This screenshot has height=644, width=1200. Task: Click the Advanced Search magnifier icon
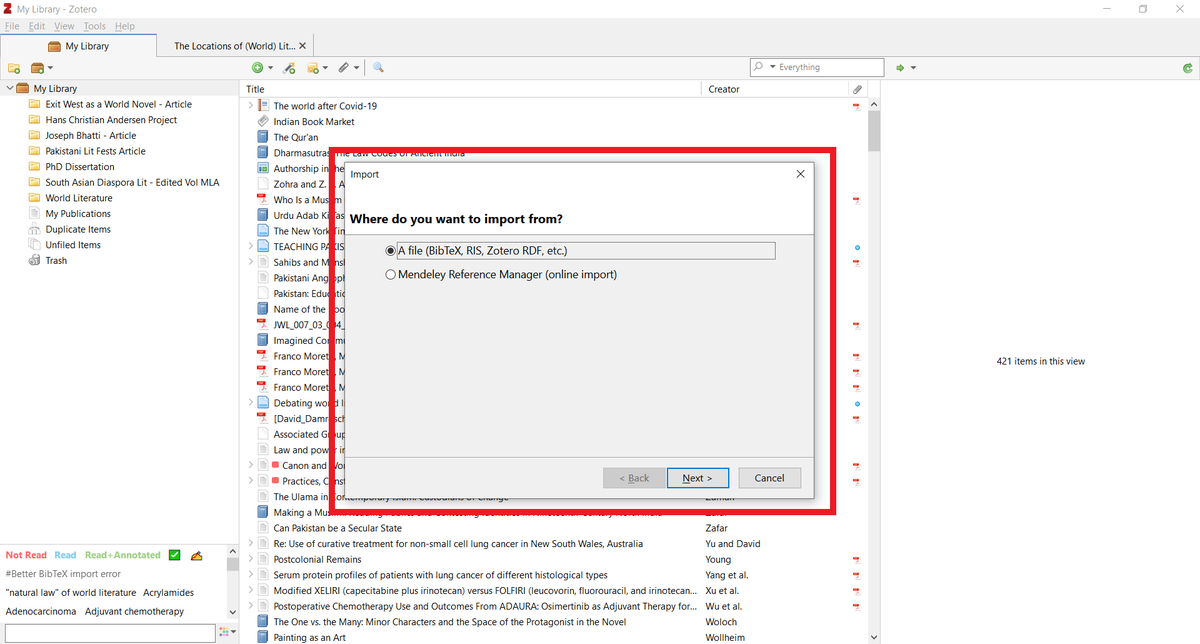(x=379, y=68)
